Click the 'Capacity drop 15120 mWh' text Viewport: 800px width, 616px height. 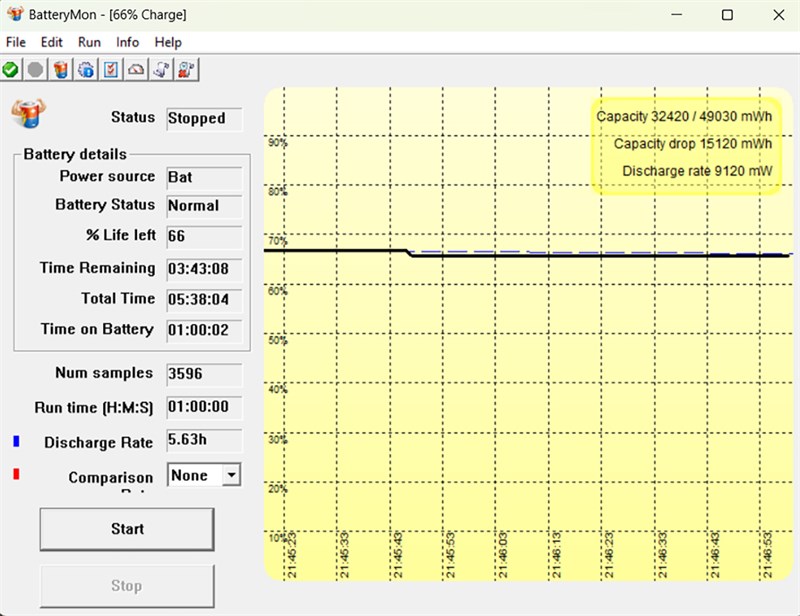coord(693,144)
